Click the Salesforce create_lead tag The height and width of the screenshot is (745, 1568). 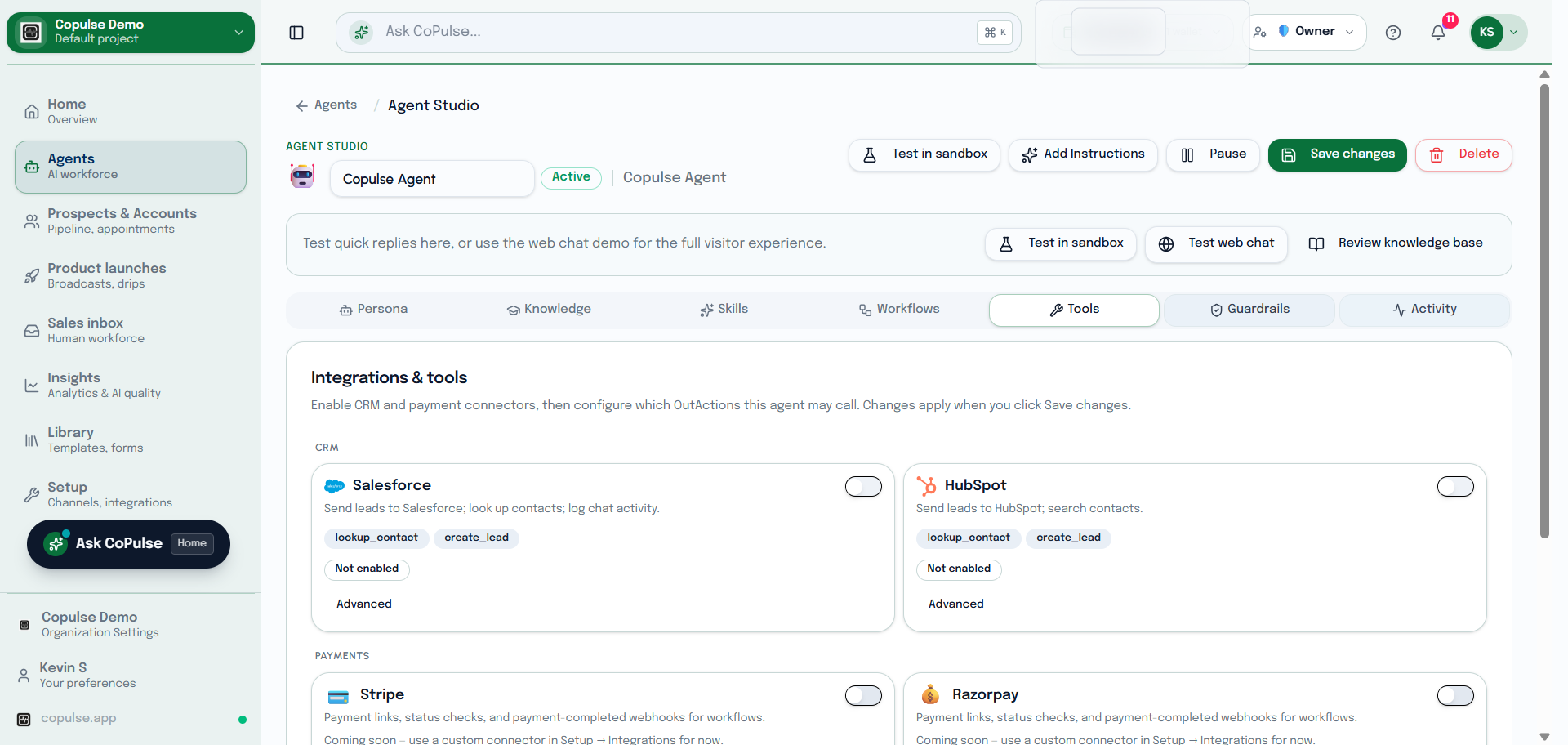pos(476,538)
